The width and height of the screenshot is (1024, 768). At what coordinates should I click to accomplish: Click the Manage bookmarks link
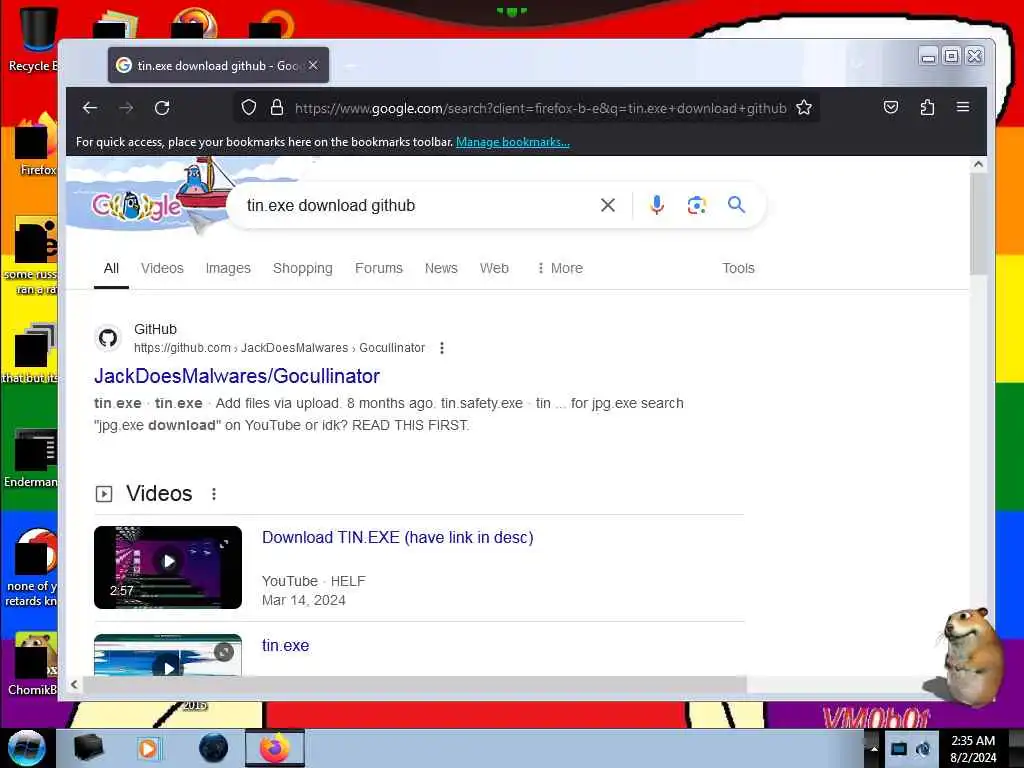513,142
